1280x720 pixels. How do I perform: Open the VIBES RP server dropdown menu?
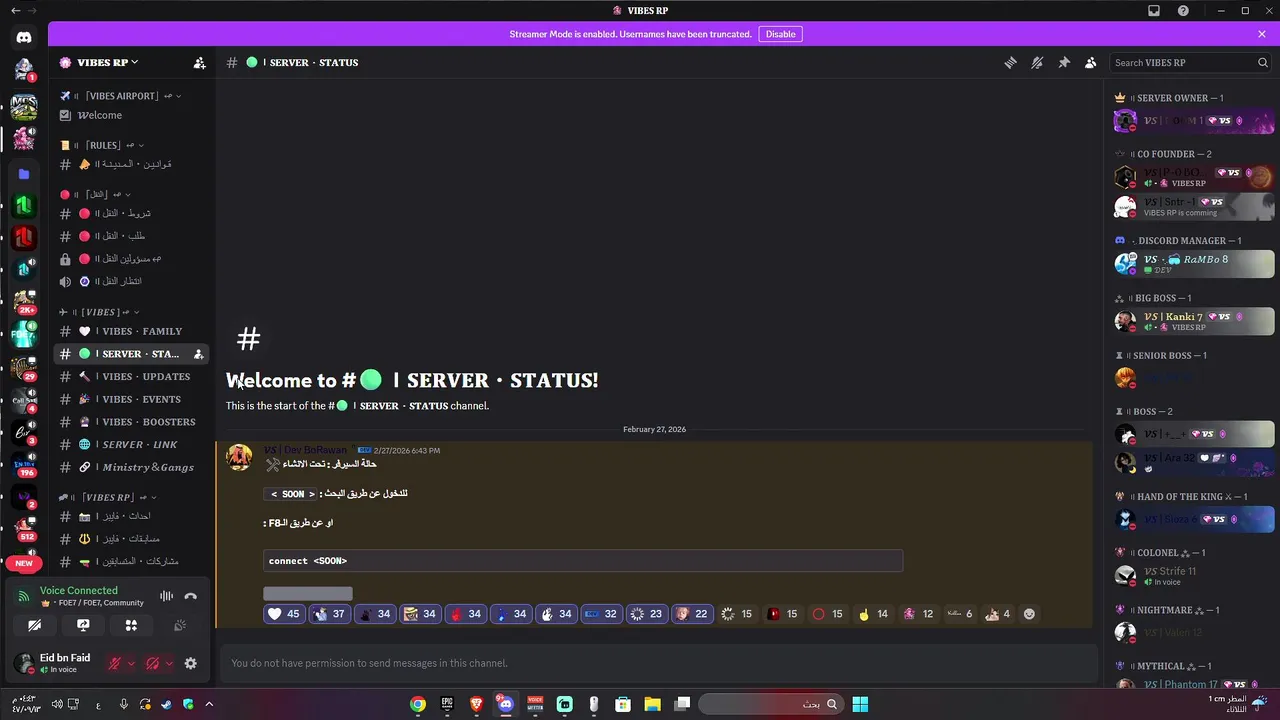click(105, 62)
